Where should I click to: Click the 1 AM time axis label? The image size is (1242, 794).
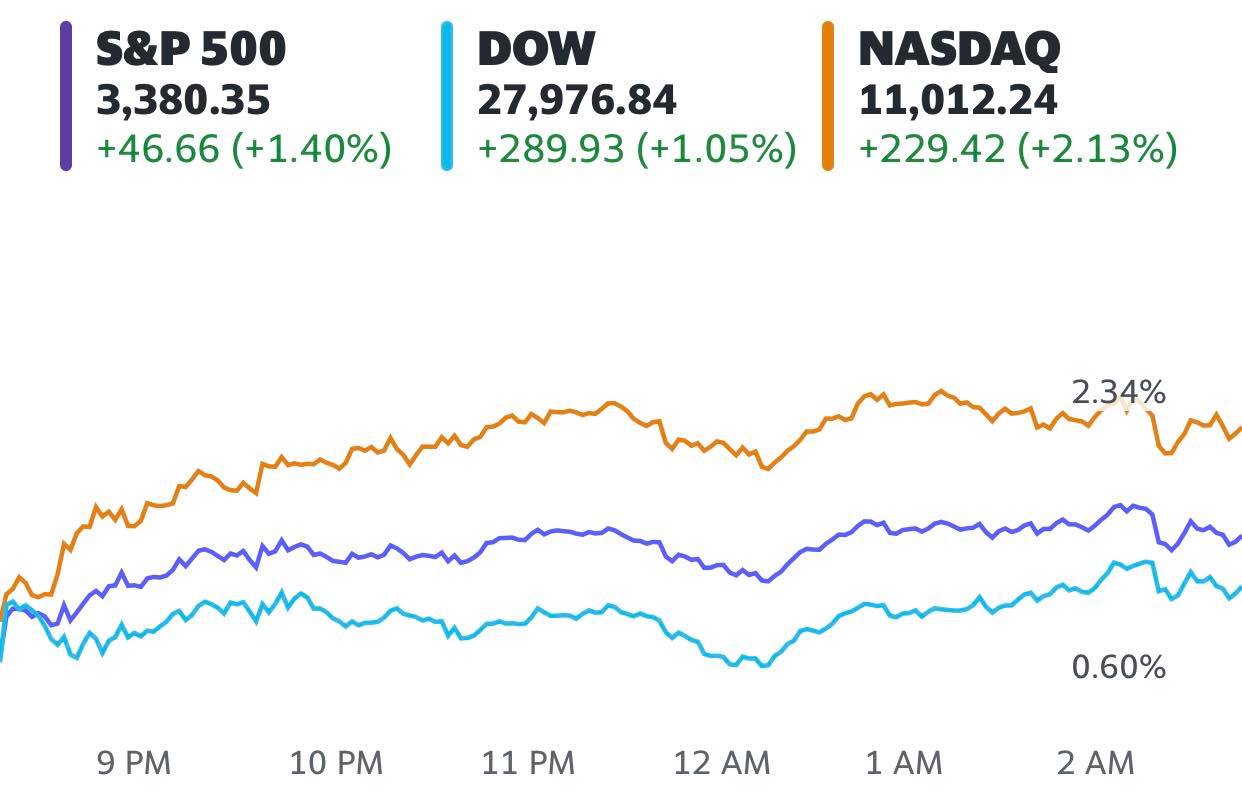pyautogui.click(x=904, y=764)
